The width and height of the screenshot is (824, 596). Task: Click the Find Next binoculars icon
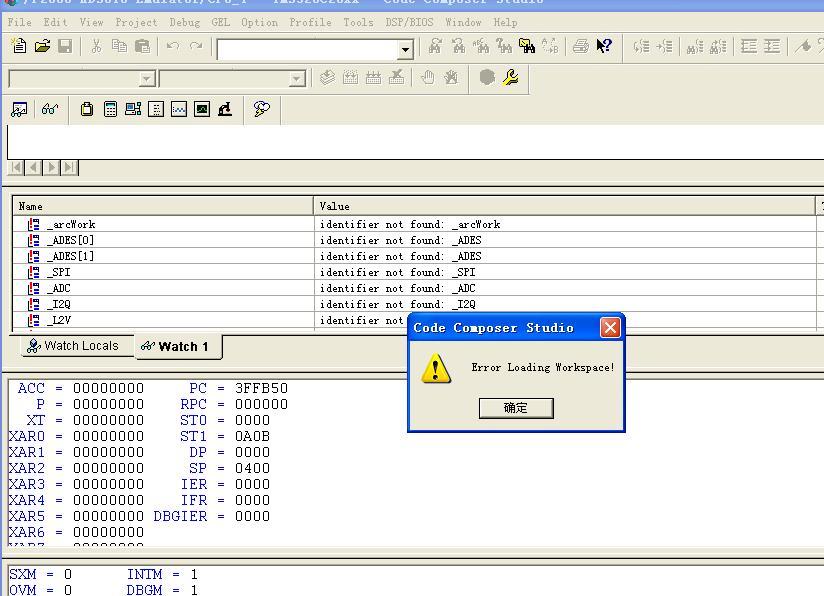tap(435, 46)
